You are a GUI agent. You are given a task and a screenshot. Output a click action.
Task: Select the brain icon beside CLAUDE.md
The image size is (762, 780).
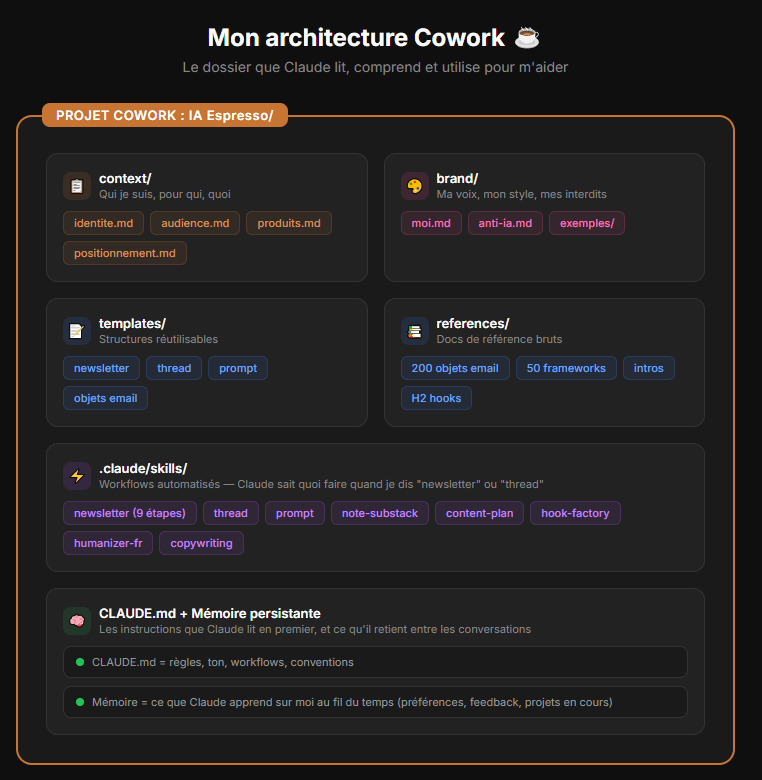point(77,621)
